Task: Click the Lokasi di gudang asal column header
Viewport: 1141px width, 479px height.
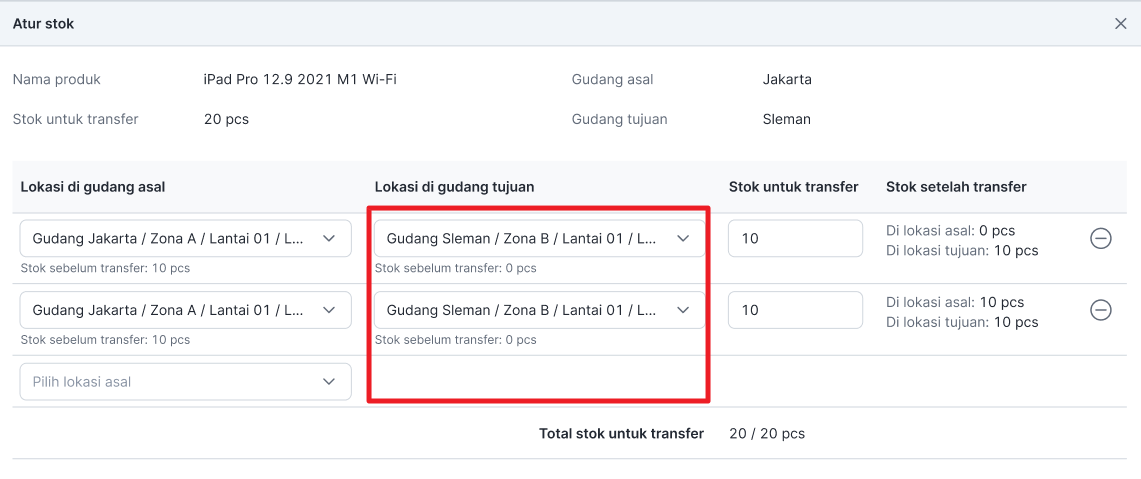Action: (x=93, y=187)
